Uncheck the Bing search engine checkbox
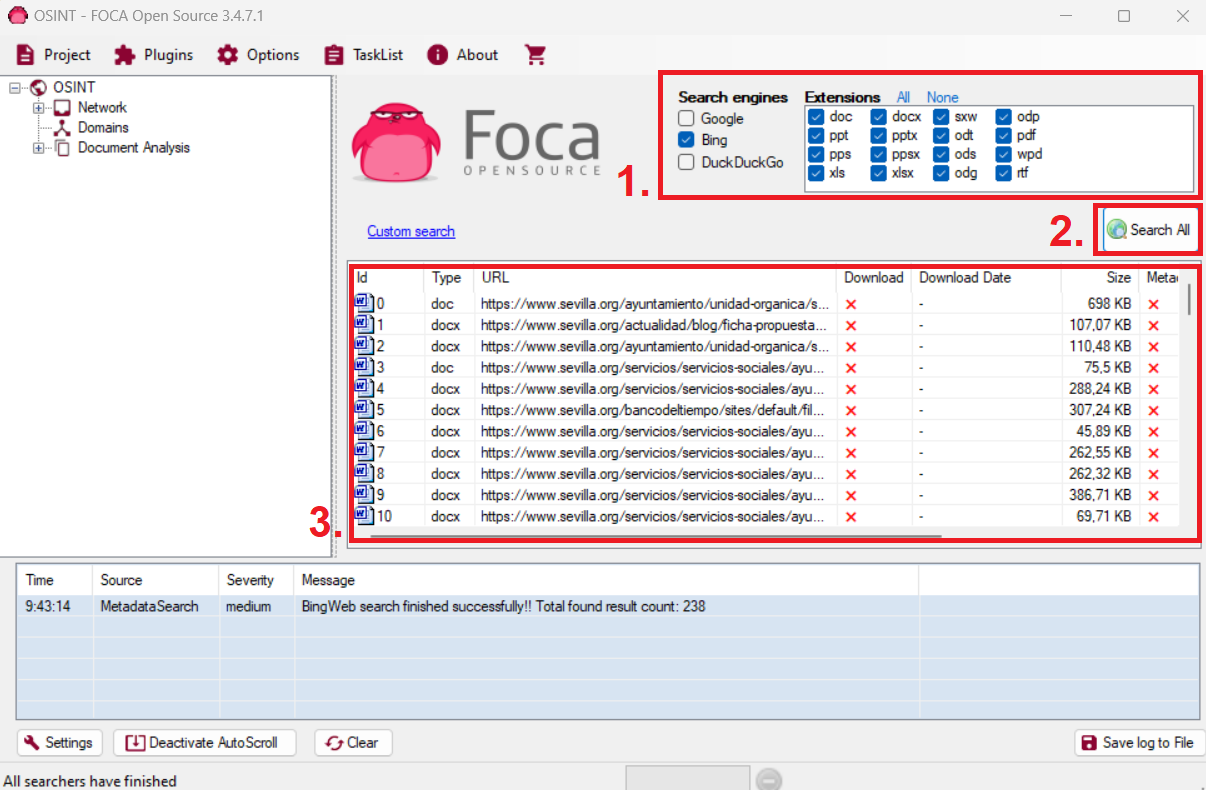Viewport: 1206px width, 790px height. pyautogui.click(x=686, y=140)
